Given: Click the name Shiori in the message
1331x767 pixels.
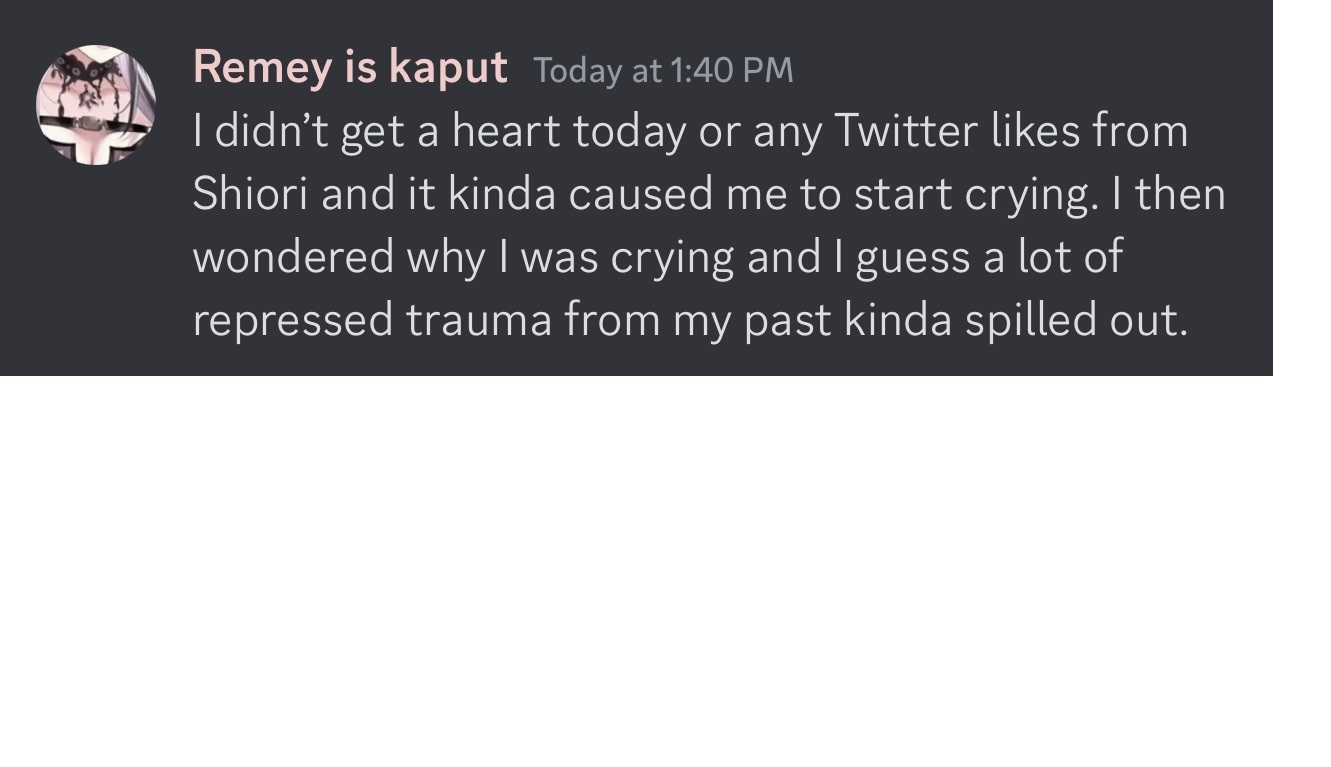Looking at the screenshot, I should 250,194.
